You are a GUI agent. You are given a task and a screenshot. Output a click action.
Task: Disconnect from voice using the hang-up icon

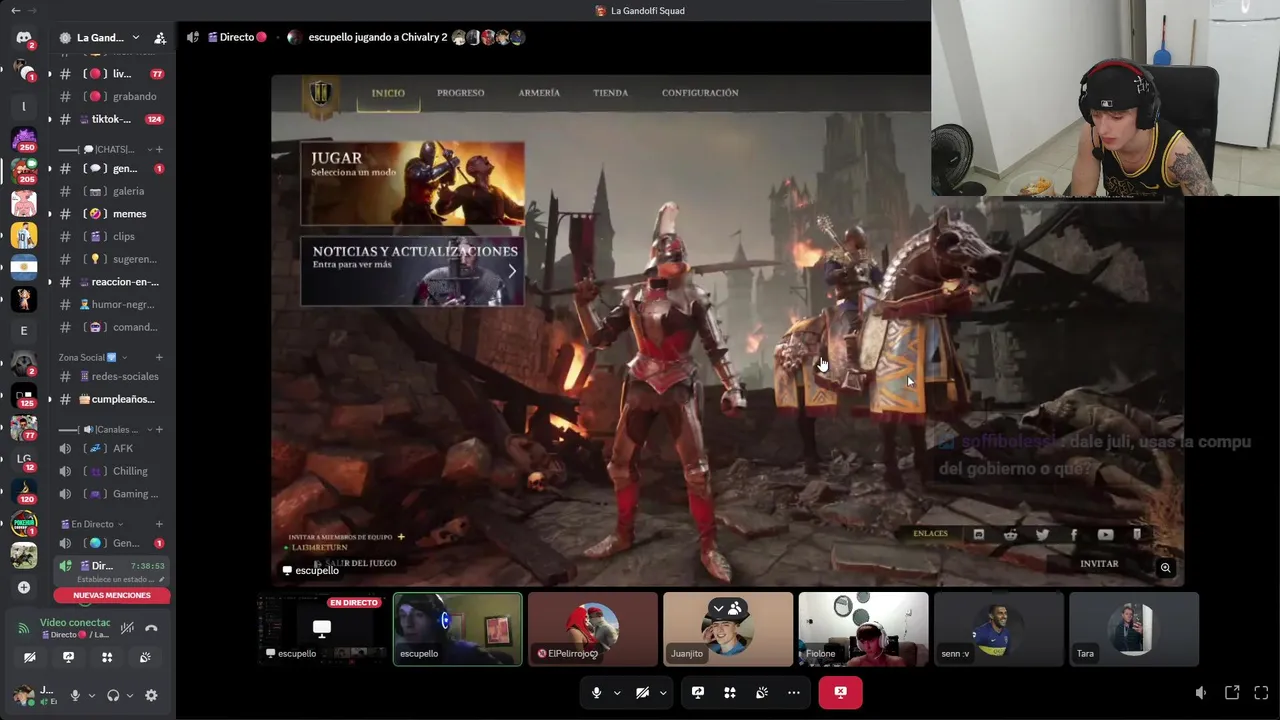click(x=151, y=628)
